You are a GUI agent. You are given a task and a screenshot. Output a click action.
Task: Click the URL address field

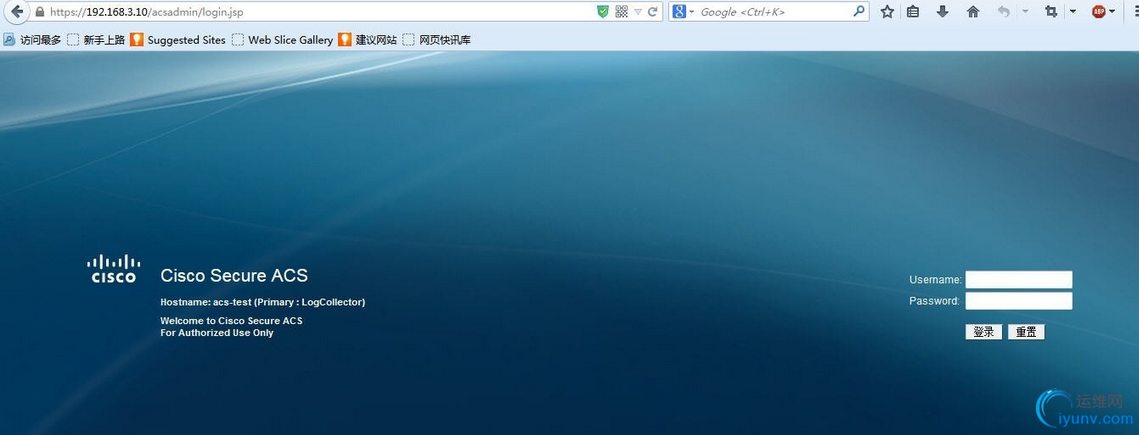click(x=320, y=12)
